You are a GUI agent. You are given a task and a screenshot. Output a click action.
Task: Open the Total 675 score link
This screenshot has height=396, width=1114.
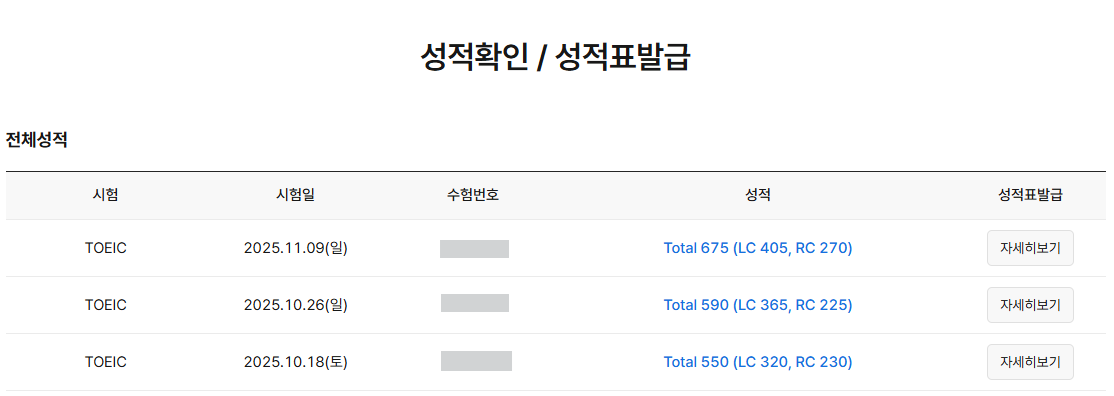tap(757, 248)
